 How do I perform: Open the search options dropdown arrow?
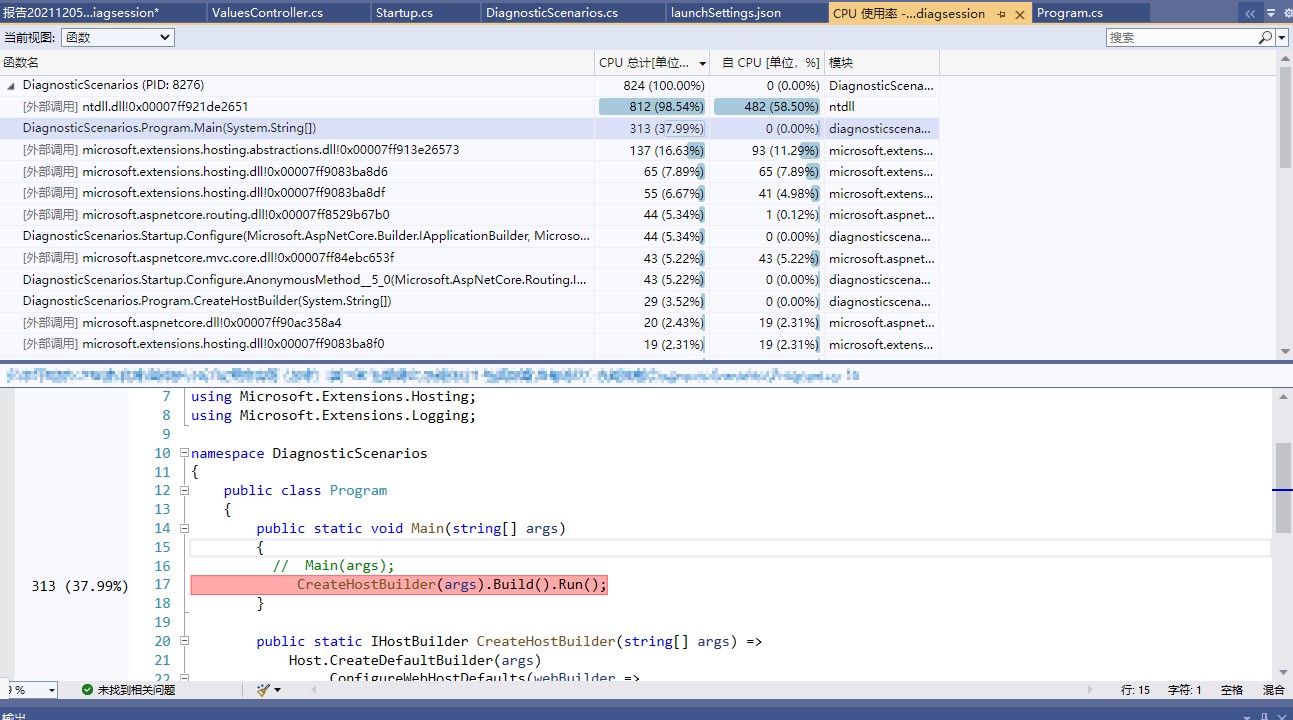[x=1280, y=37]
